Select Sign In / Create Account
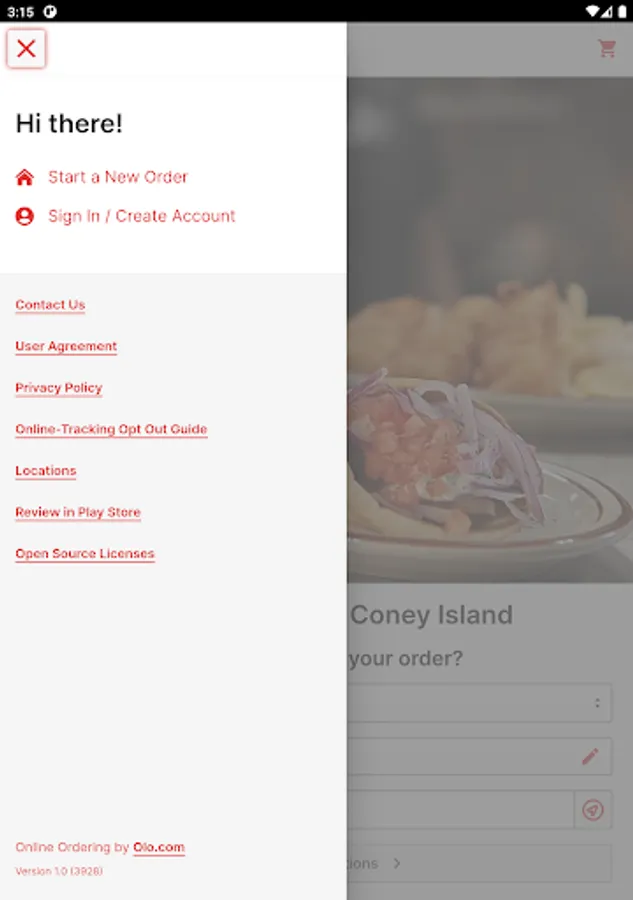This screenshot has height=900, width=633. coord(142,216)
